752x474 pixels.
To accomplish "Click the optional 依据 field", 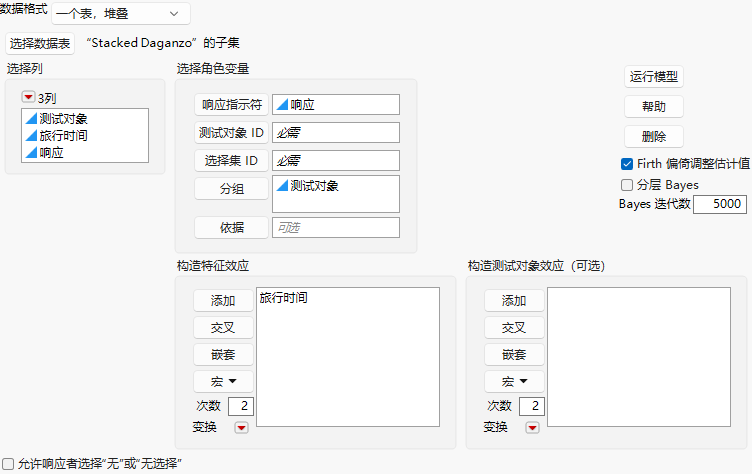I will [336, 227].
